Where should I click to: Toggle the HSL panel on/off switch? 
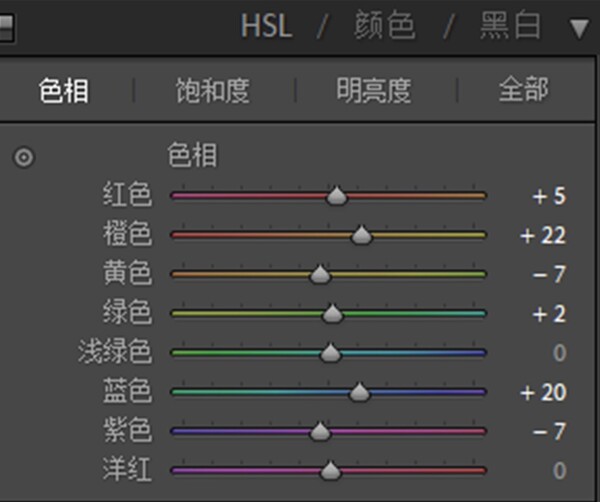click(x=7, y=28)
